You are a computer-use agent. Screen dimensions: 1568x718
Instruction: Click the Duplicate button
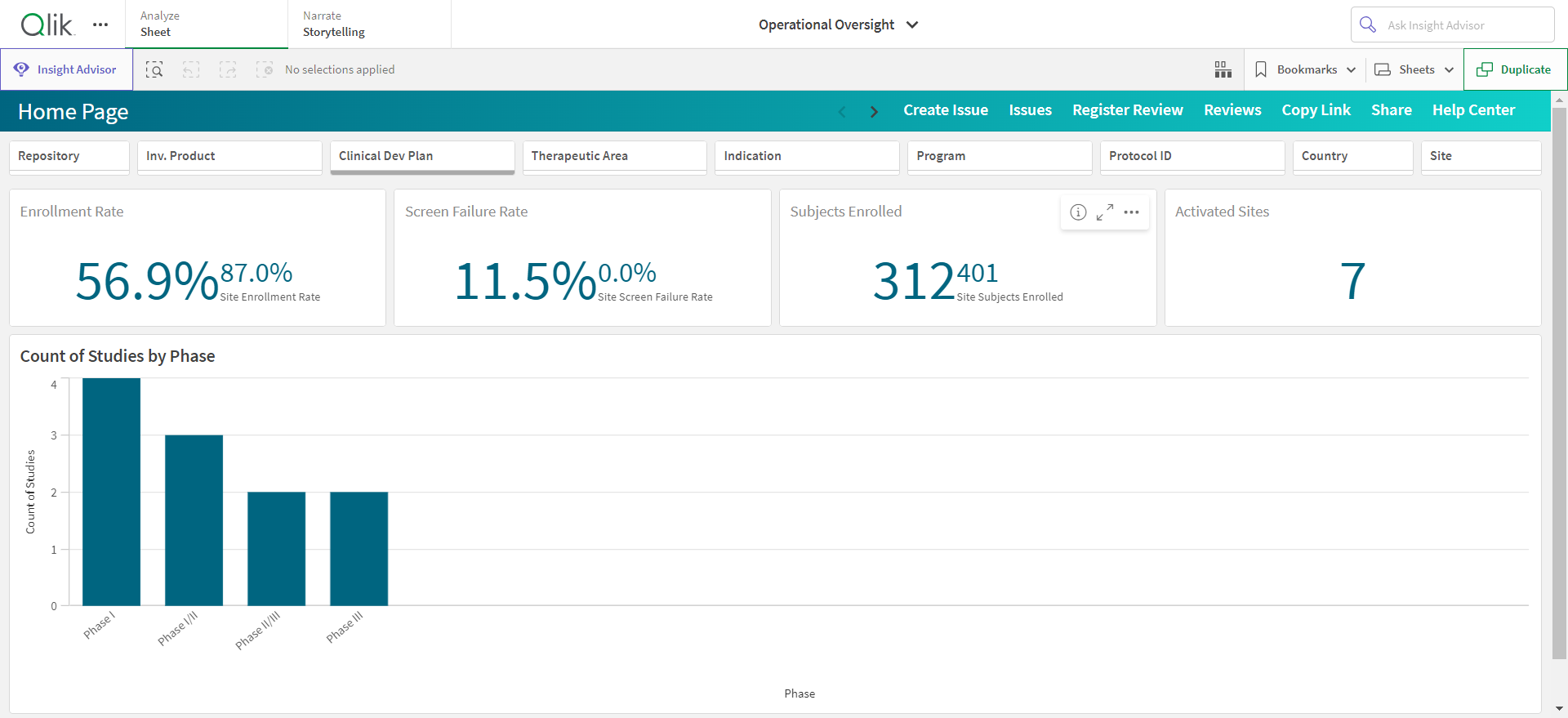pos(1515,69)
